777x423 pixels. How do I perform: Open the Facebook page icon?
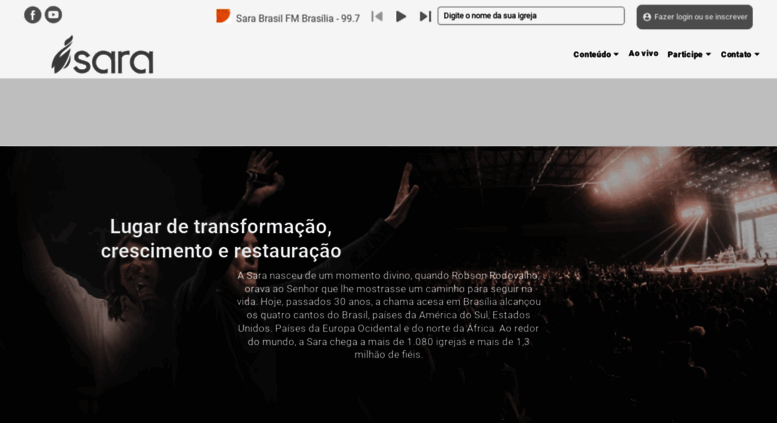33,15
